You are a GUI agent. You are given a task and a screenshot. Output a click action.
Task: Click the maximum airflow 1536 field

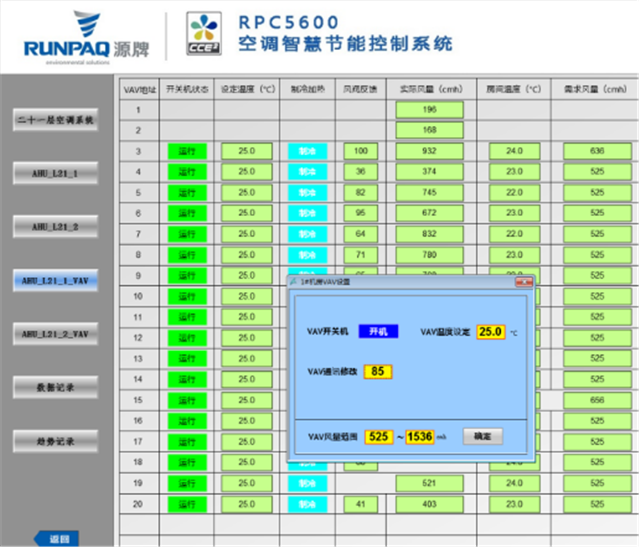click(x=420, y=437)
